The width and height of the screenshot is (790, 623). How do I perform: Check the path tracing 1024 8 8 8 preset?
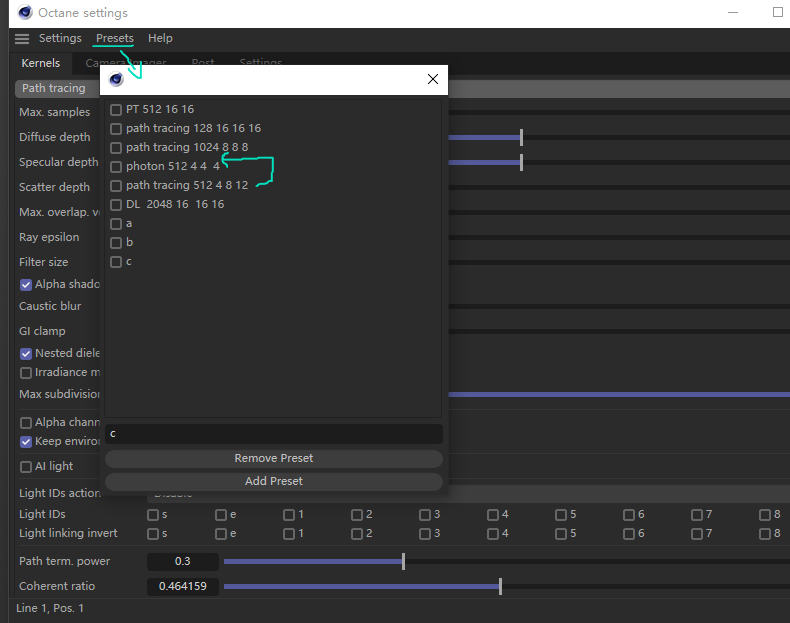[116, 148]
